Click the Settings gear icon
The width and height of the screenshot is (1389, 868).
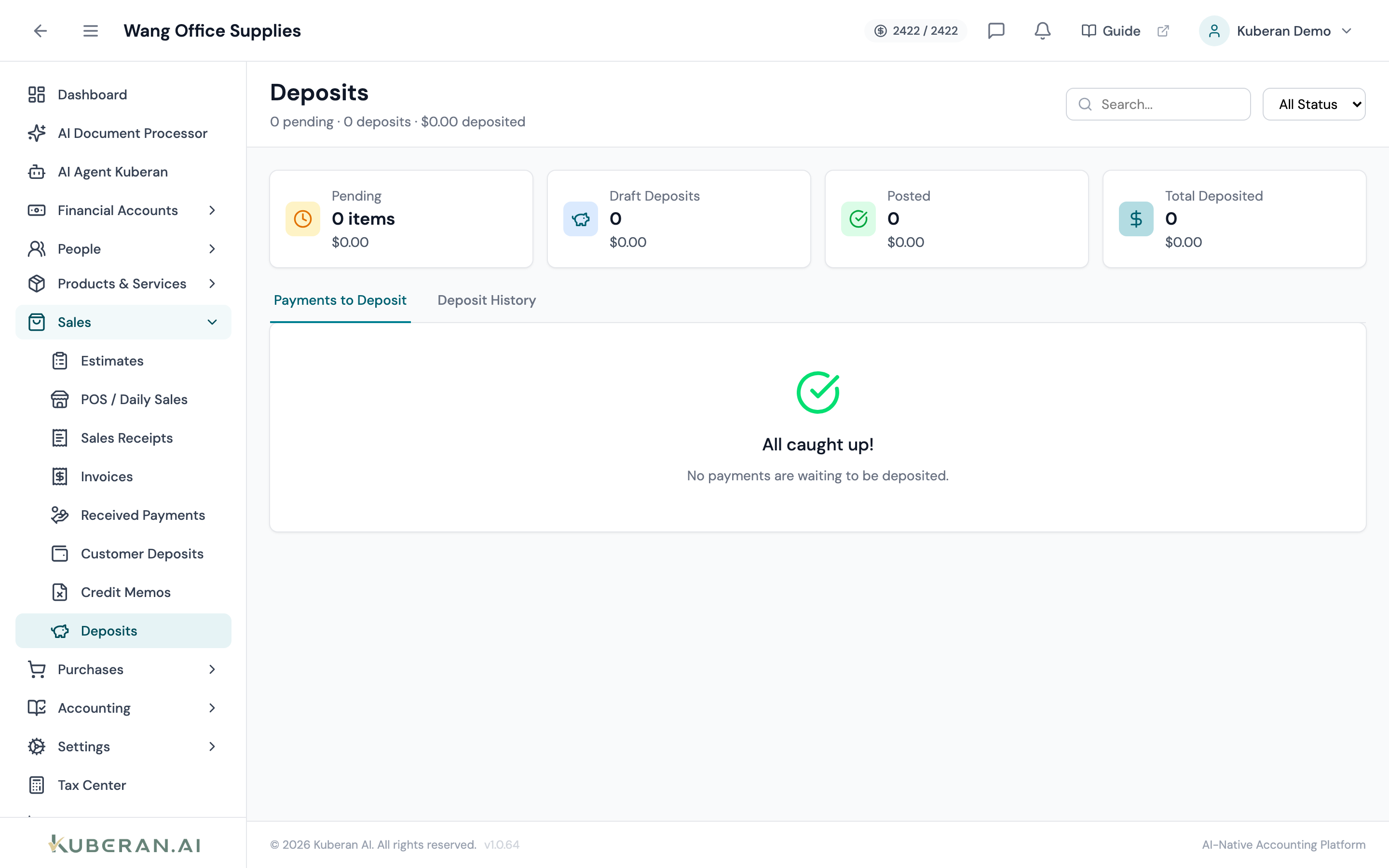pyautogui.click(x=37, y=746)
